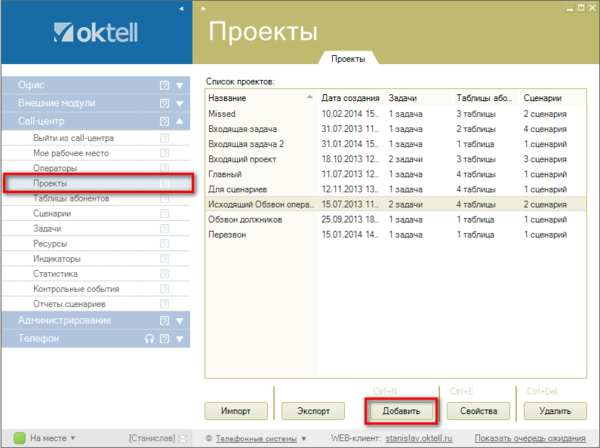The image size is (600, 448).
Task: Click the Импорт button
Action: pyautogui.click(x=237, y=411)
